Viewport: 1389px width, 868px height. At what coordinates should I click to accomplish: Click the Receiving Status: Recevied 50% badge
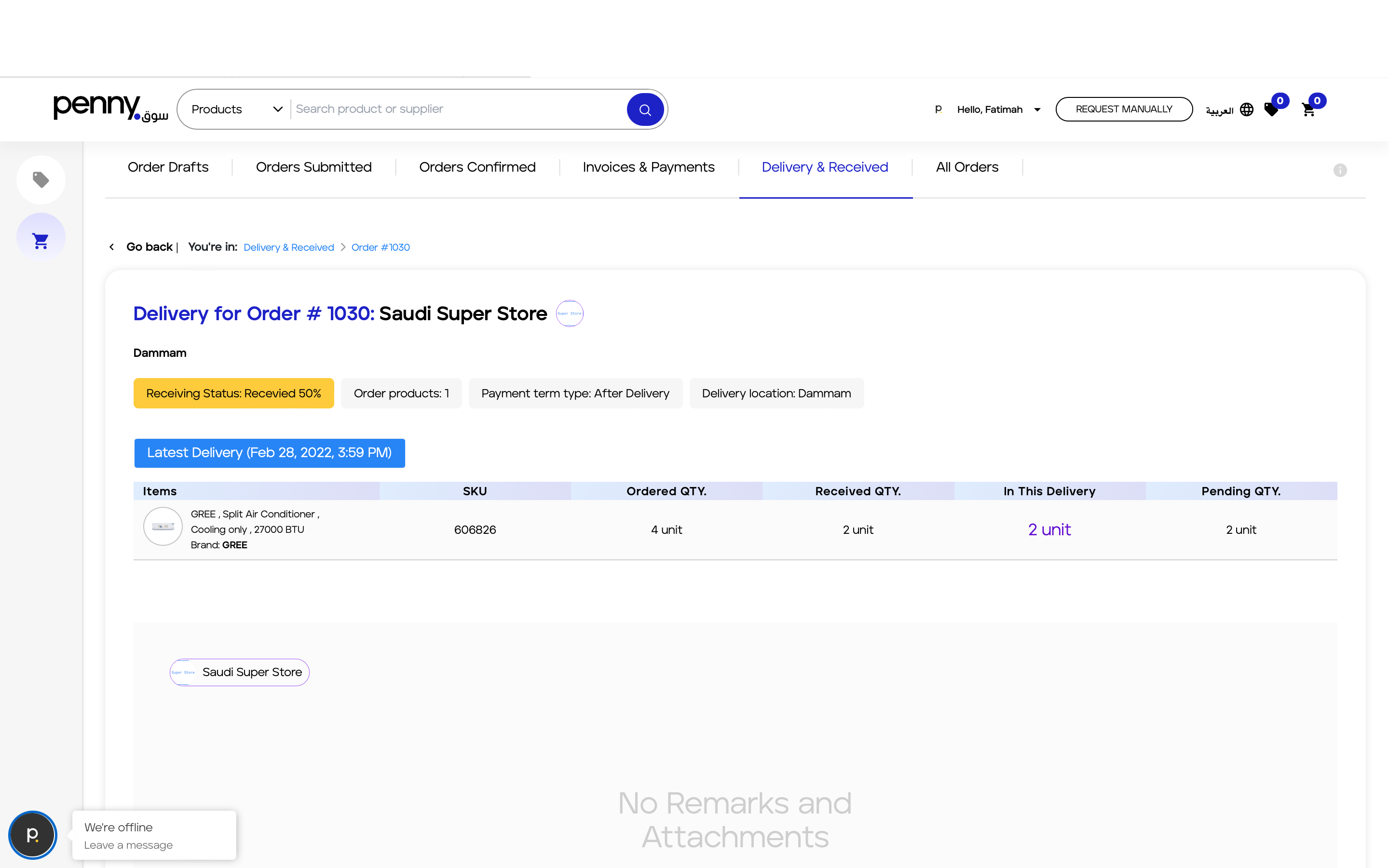(x=233, y=393)
